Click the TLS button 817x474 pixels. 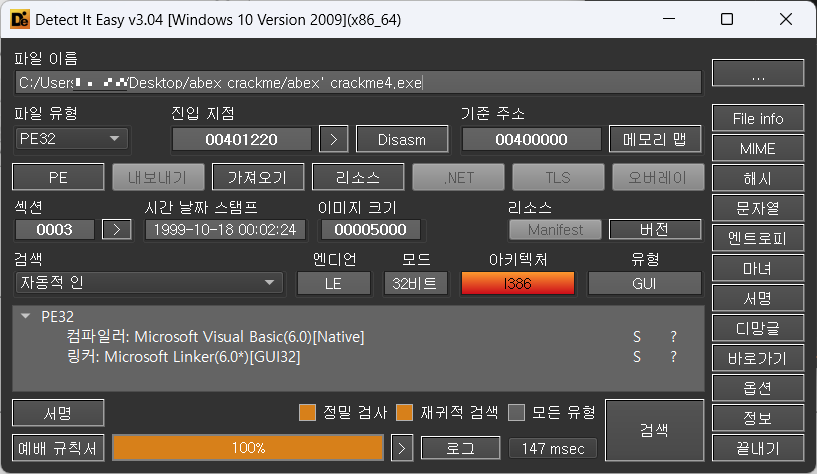pyautogui.click(x=558, y=178)
